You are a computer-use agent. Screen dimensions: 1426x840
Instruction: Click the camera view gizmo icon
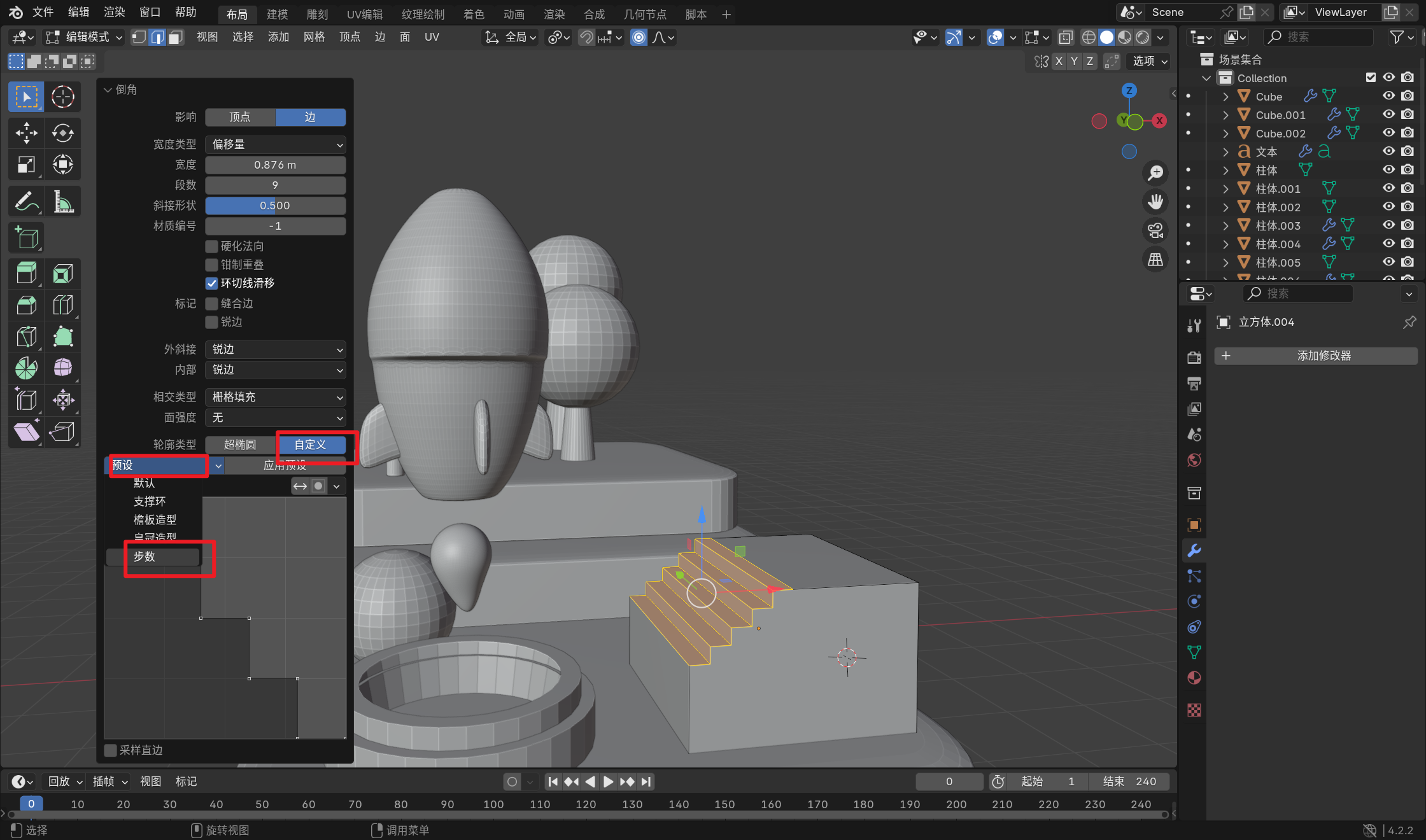tap(1155, 230)
